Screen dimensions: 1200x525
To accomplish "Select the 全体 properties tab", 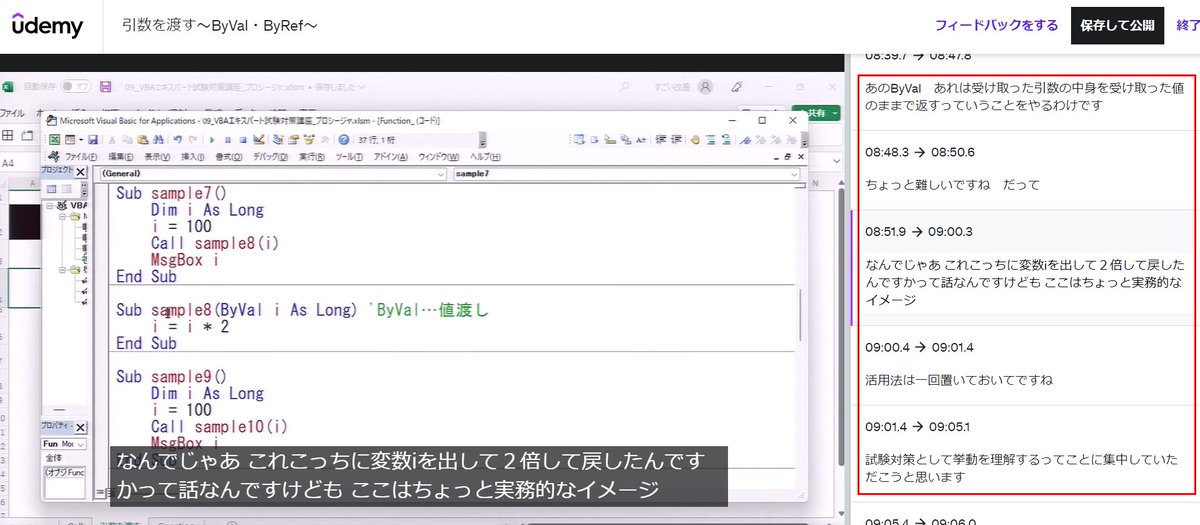I will coord(54,458).
